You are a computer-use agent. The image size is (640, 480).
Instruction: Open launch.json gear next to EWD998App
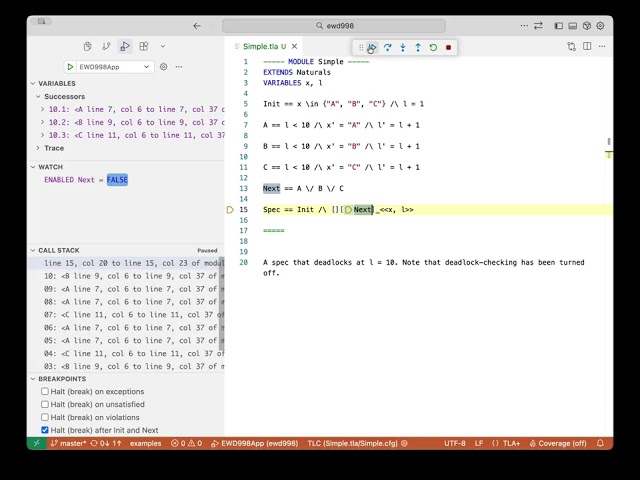163,67
